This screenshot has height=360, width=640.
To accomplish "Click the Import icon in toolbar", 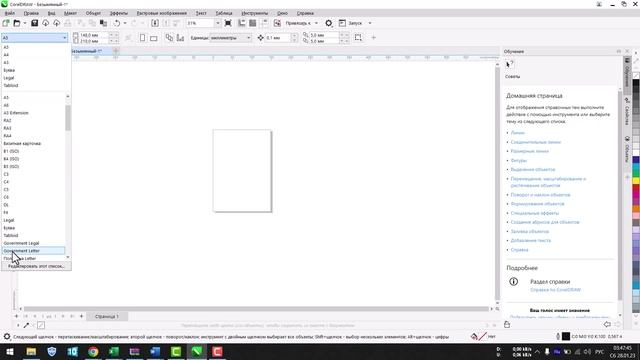I will point(155,23).
